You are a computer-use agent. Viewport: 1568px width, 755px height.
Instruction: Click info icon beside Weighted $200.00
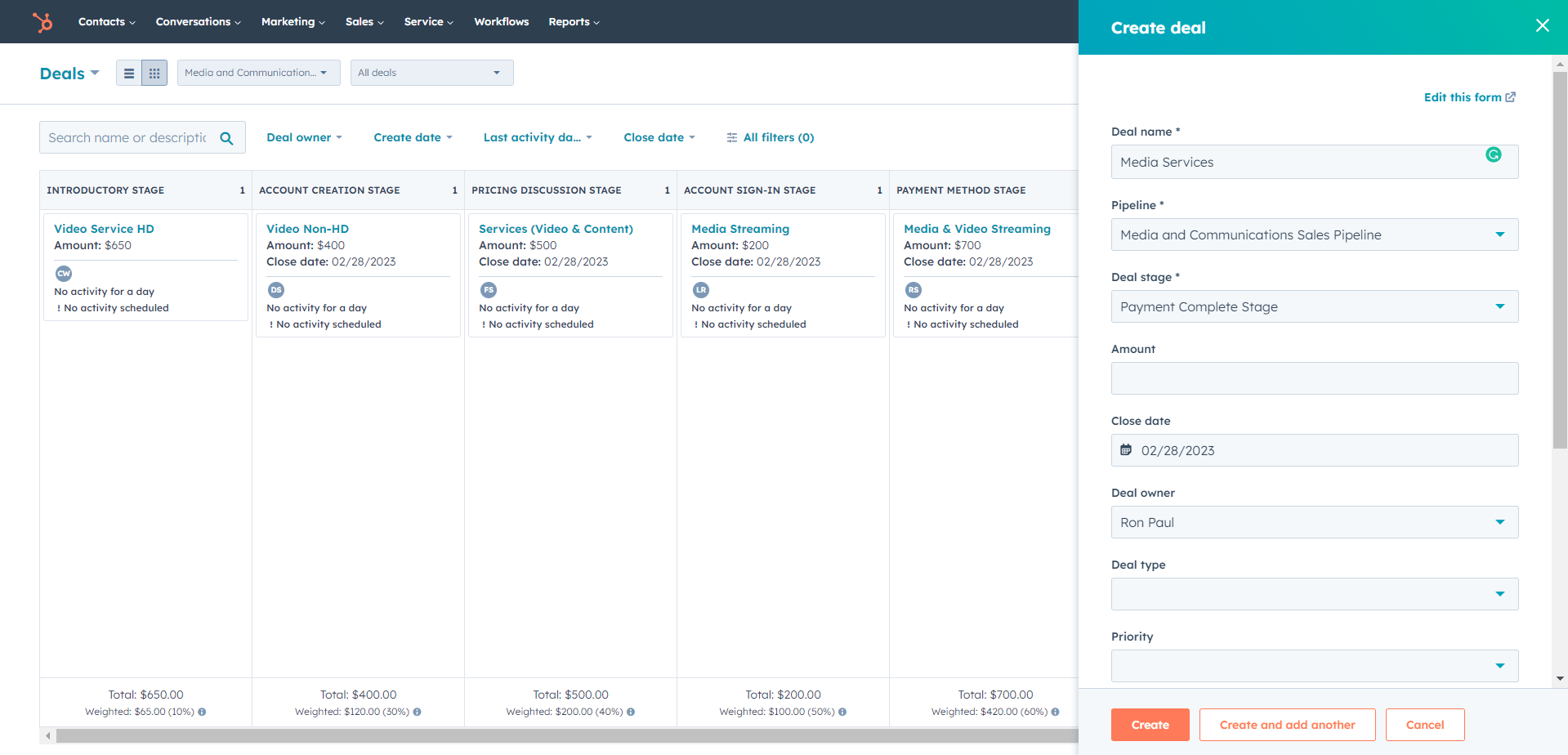point(631,712)
